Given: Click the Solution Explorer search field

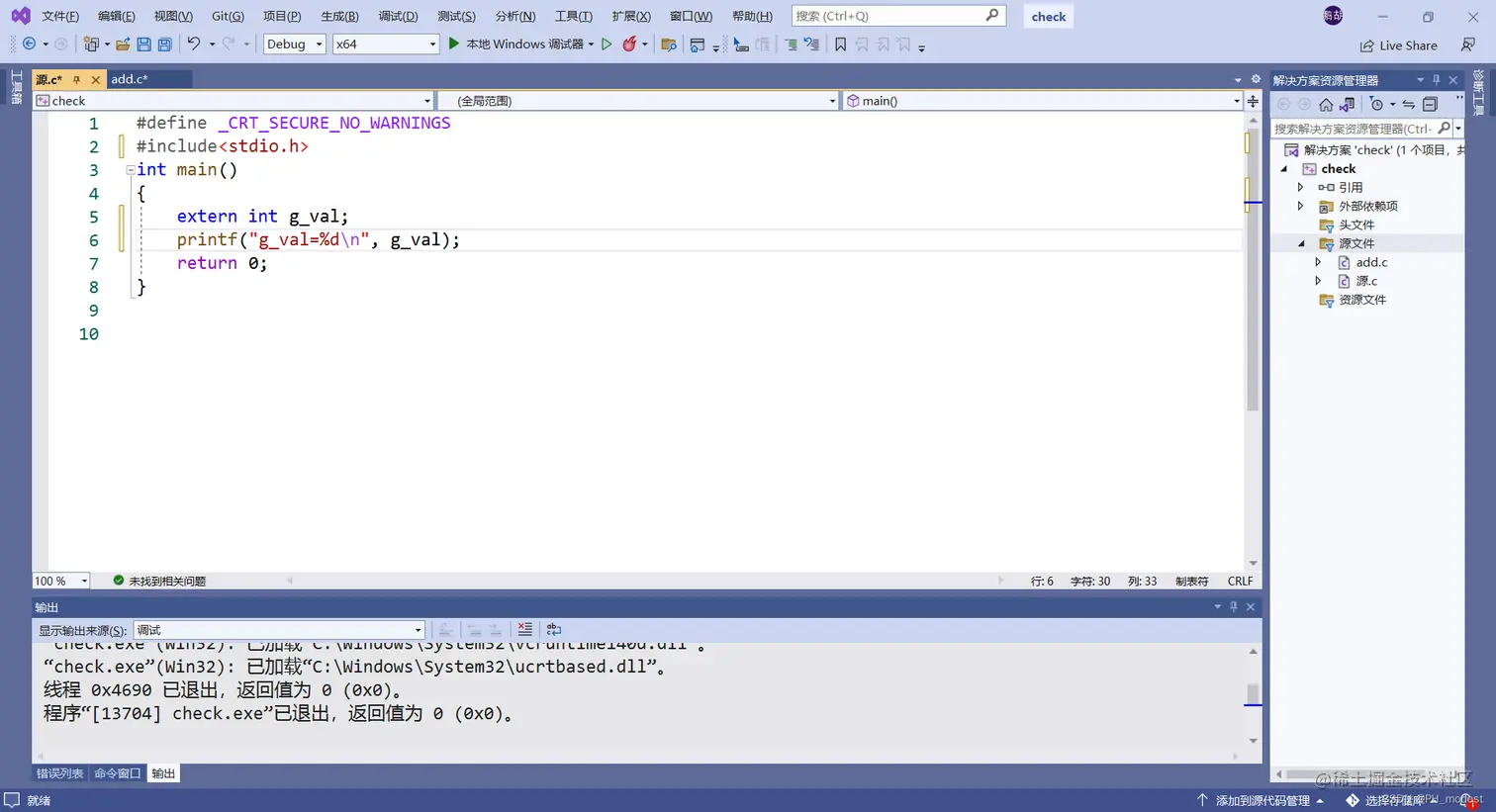Looking at the screenshot, I should click(x=1361, y=129).
